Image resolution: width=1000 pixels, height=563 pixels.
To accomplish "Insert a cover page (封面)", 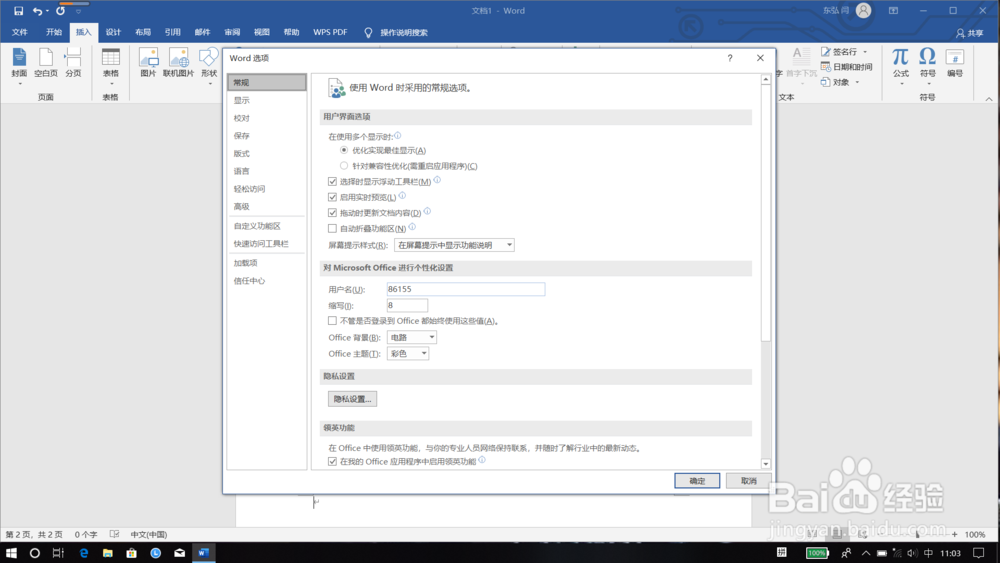I will tap(19, 64).
